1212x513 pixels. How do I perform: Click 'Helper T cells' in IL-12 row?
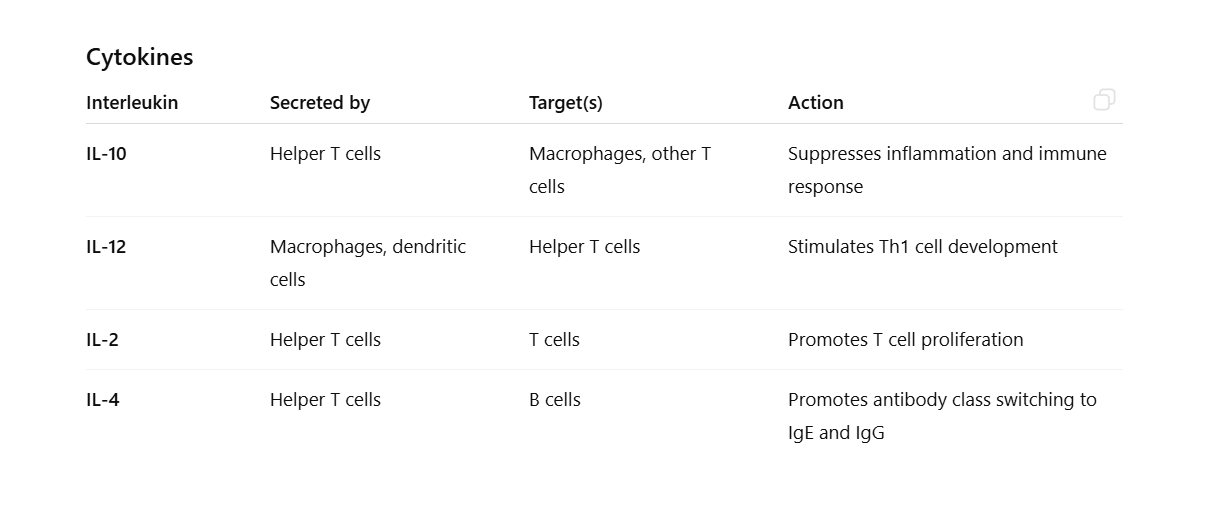(584, 247)
